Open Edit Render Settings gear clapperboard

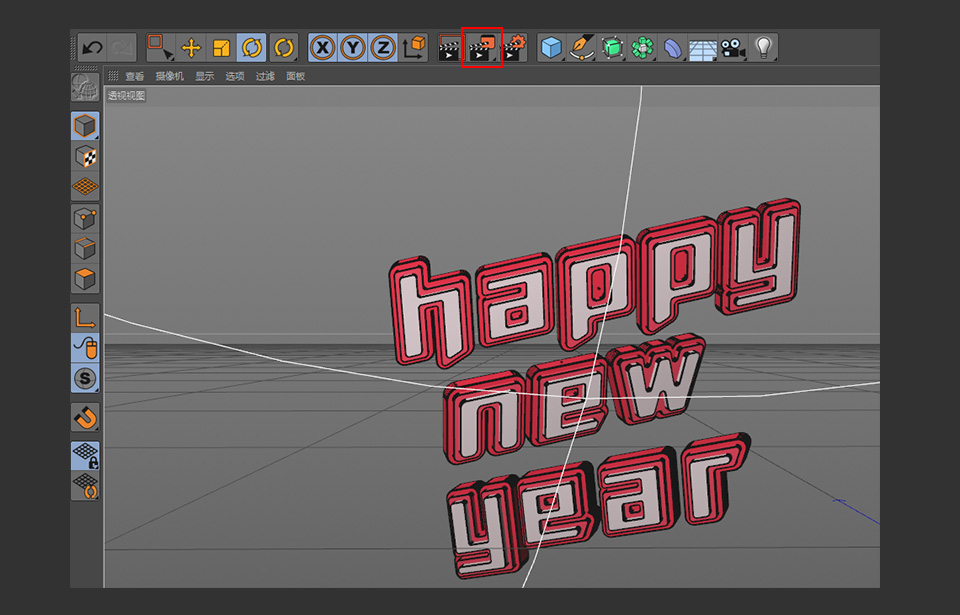(514, 48)
